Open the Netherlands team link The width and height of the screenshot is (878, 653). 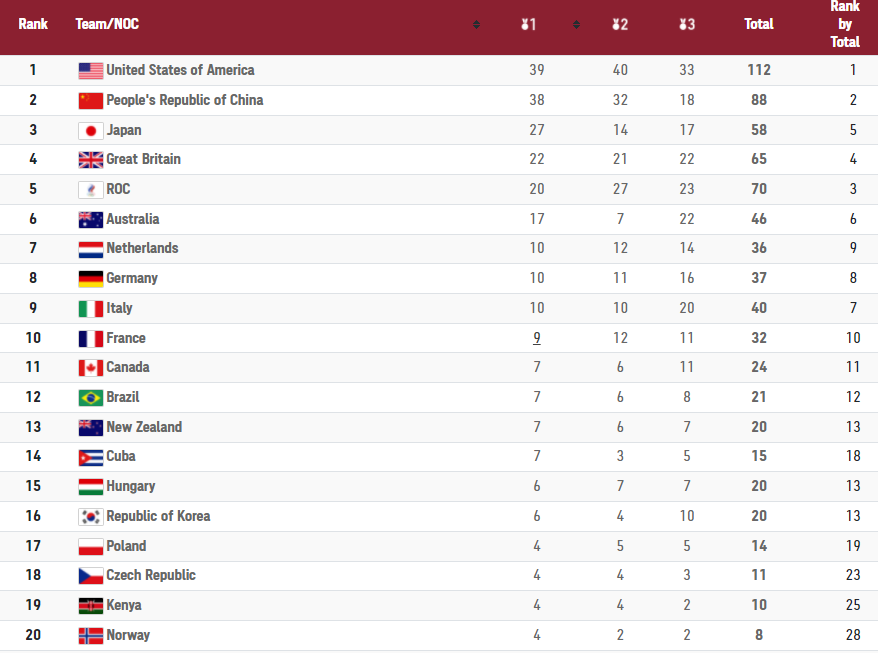(142, 248)
